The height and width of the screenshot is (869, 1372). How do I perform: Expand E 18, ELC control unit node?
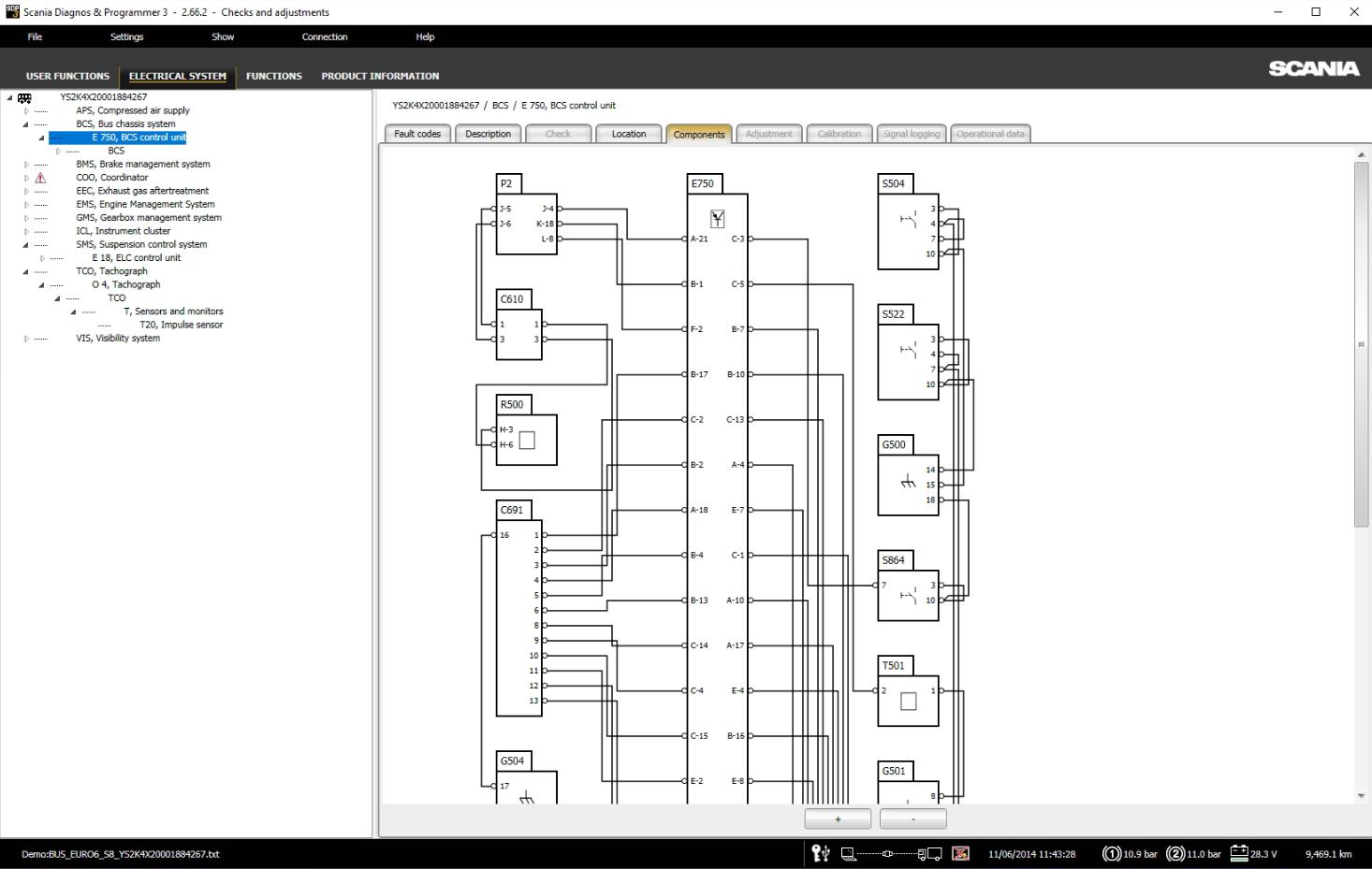[x=42, y=258]
